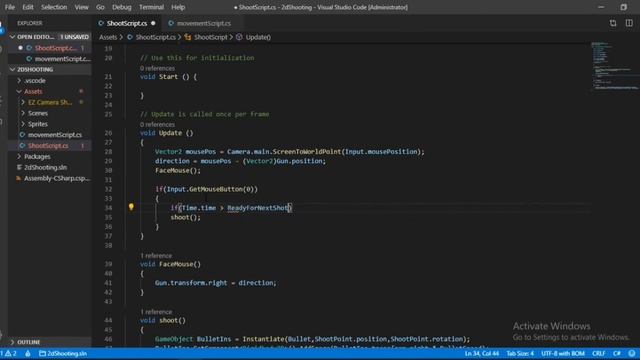Open the Edit menu
Image resolution: width=640 pixels, height=360 pixels.
28,7
